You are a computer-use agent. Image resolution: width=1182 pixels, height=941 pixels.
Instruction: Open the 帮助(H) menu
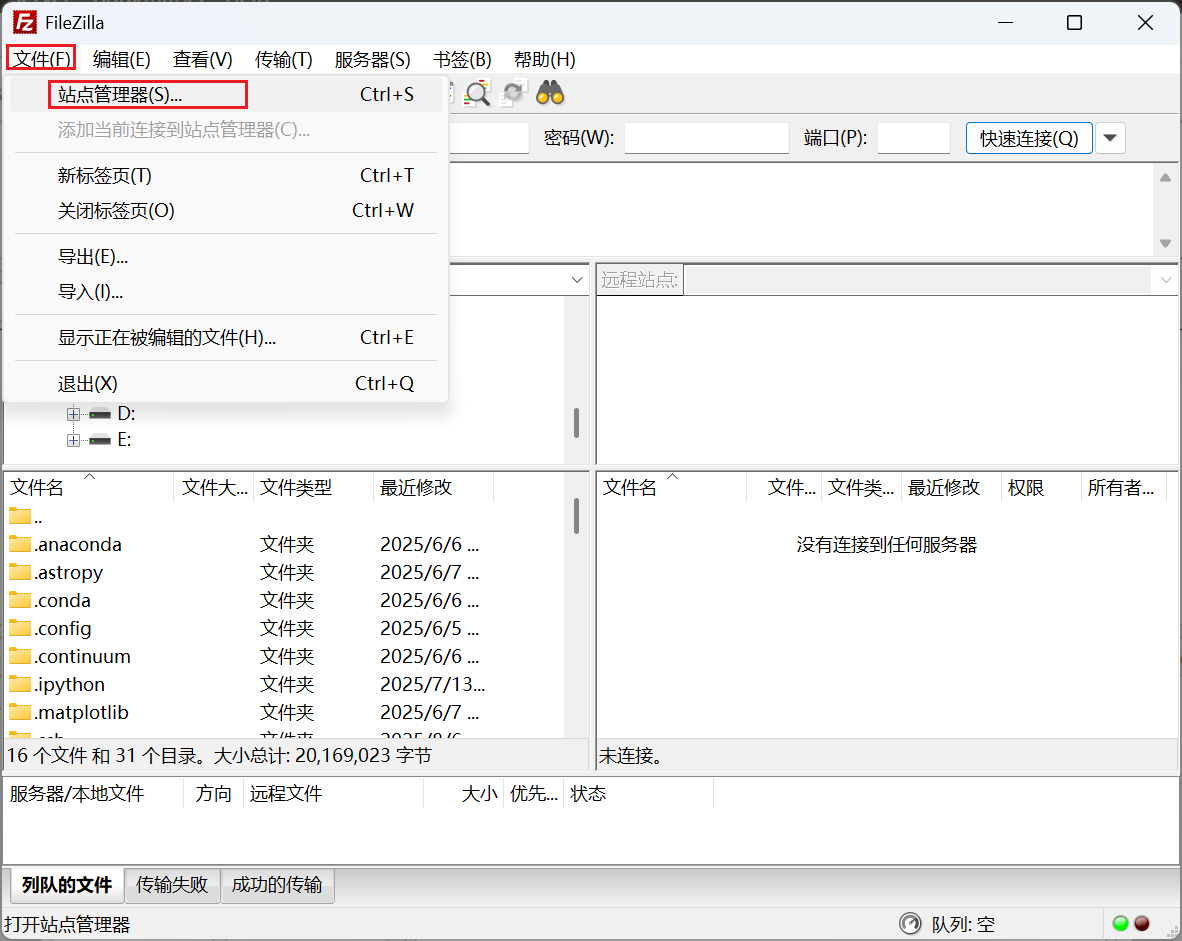pos(544,59)
